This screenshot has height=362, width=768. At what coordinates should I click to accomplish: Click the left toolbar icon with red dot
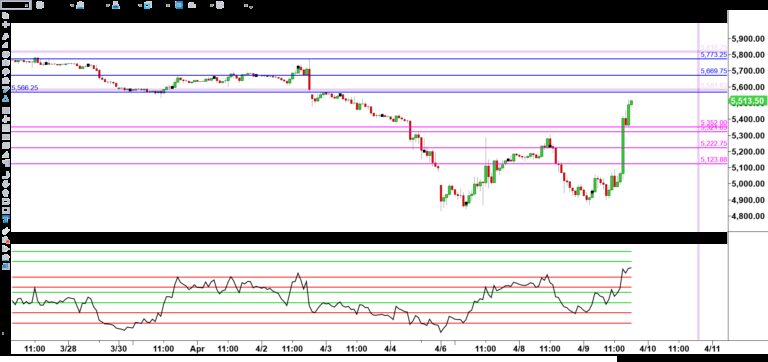pyautogui.click(x=6, y=240)
